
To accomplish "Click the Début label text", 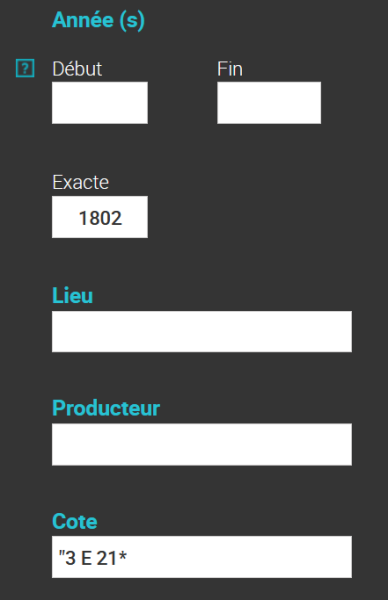I will (77, 69).
